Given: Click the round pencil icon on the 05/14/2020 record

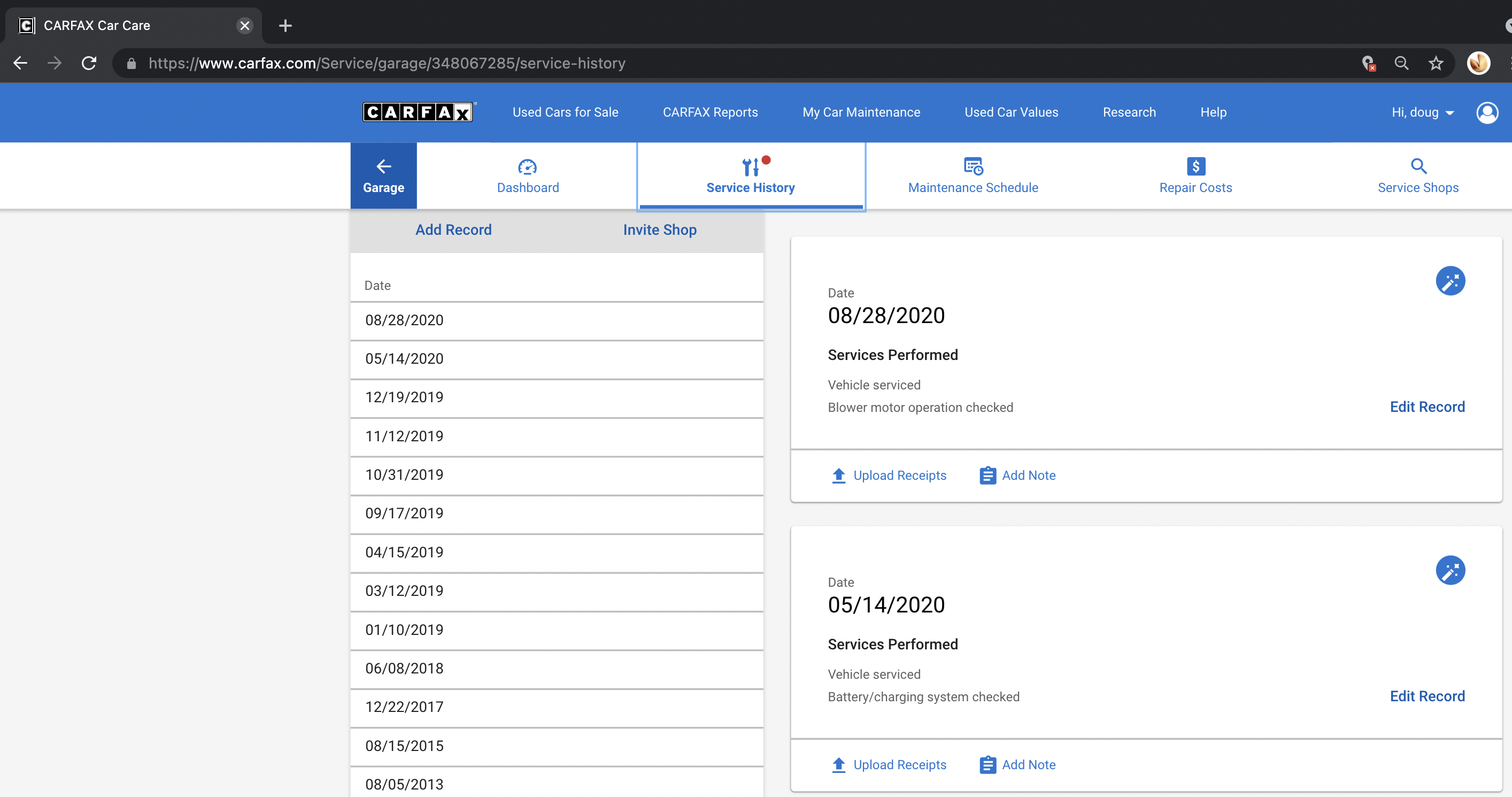Looking at the screenshot, I should [1450, 570].
